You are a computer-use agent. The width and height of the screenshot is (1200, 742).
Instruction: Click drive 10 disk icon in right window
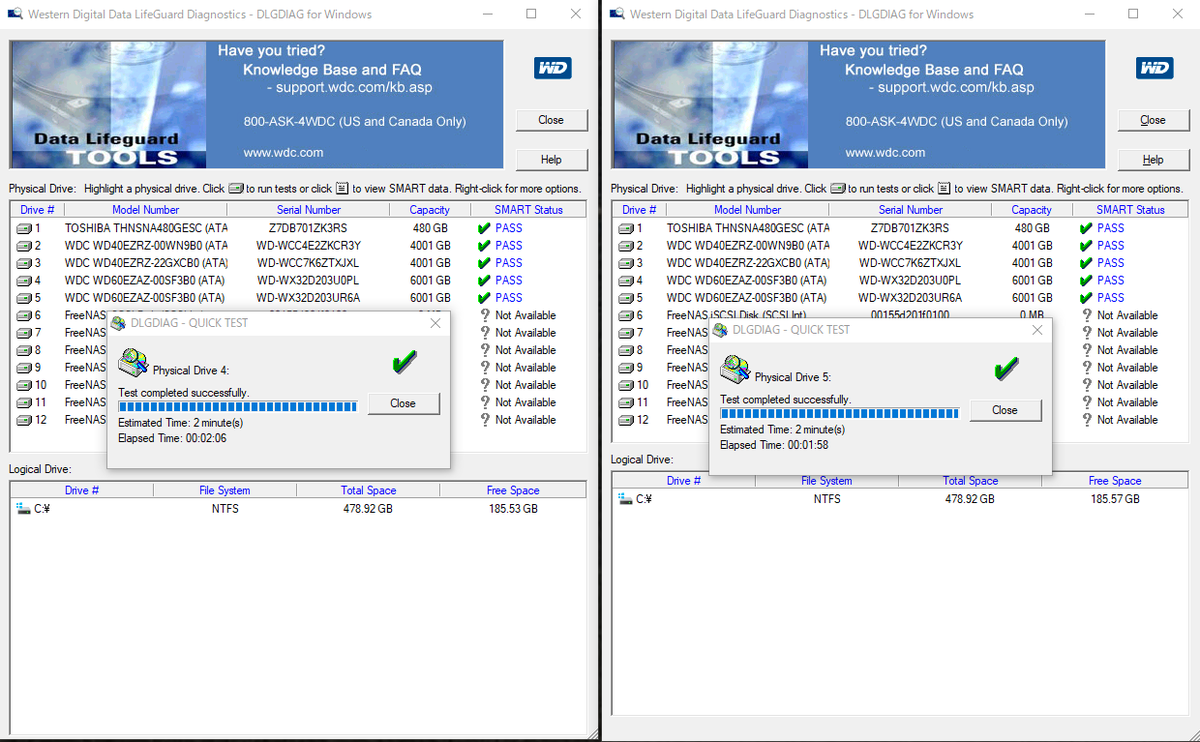626,385
